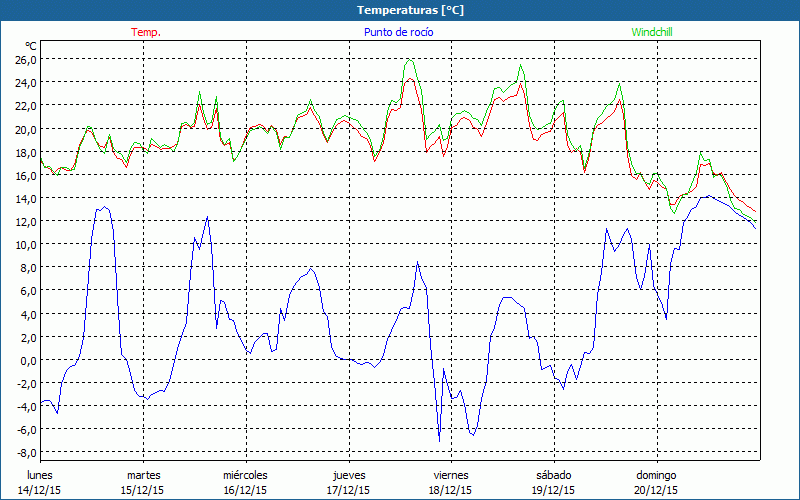Click the 26,0 value on the temperature axis
Screen dimensions: 800x500
[26, 59]
